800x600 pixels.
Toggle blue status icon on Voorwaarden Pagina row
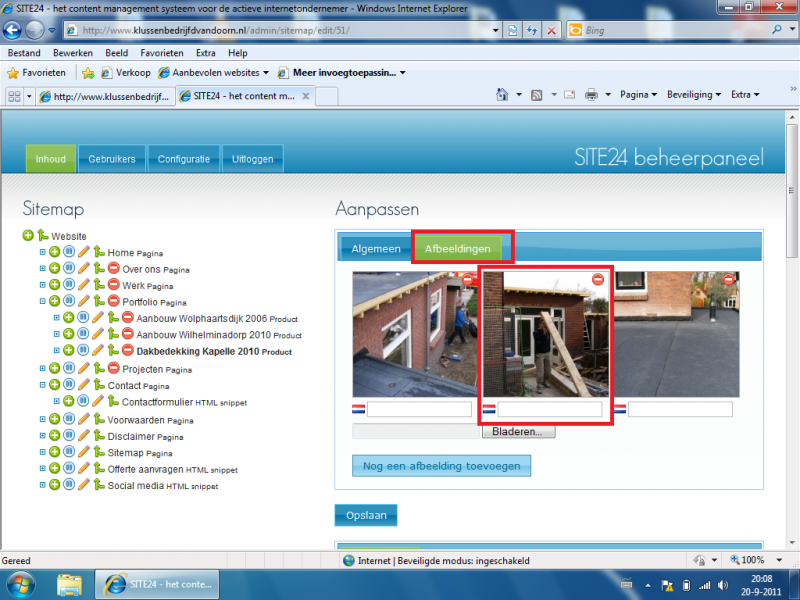coord(69,419)
